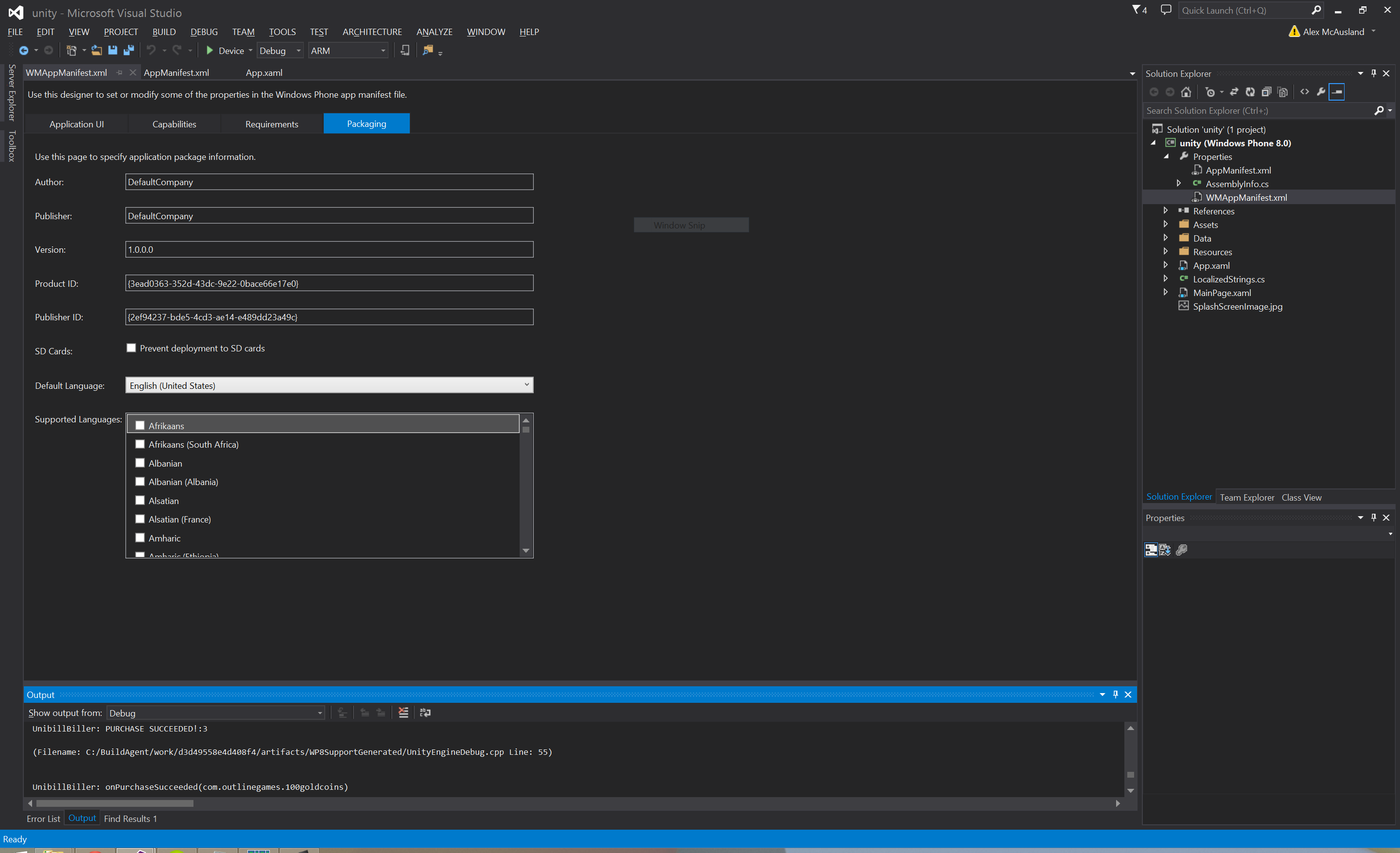Click the Solution Explorer Home icon
The height and width of the screenshot is (853, 1400).
[1186, 92]
